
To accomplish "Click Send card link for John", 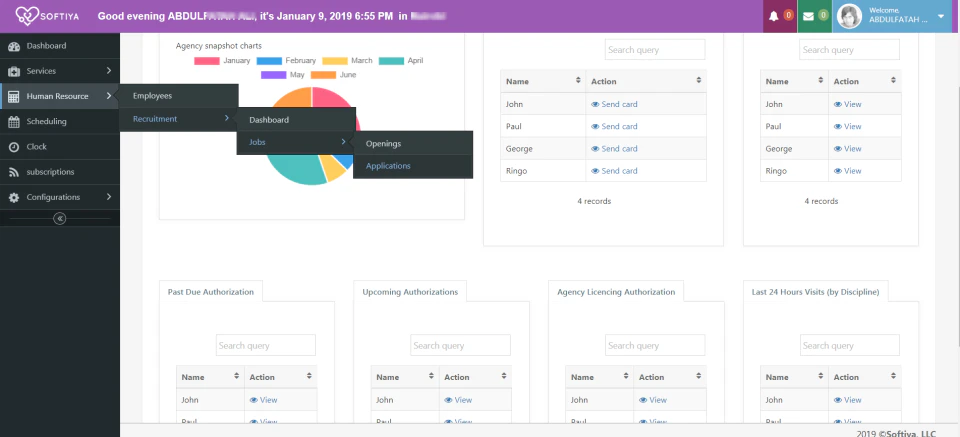I will coord(614,104).
